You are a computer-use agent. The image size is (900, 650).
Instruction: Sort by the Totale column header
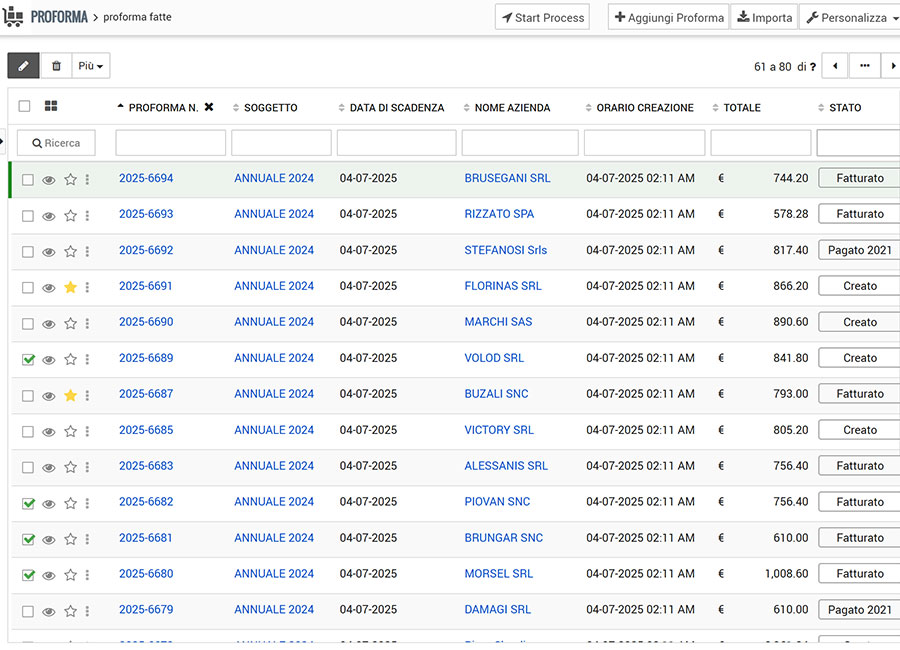click(742, 108)
